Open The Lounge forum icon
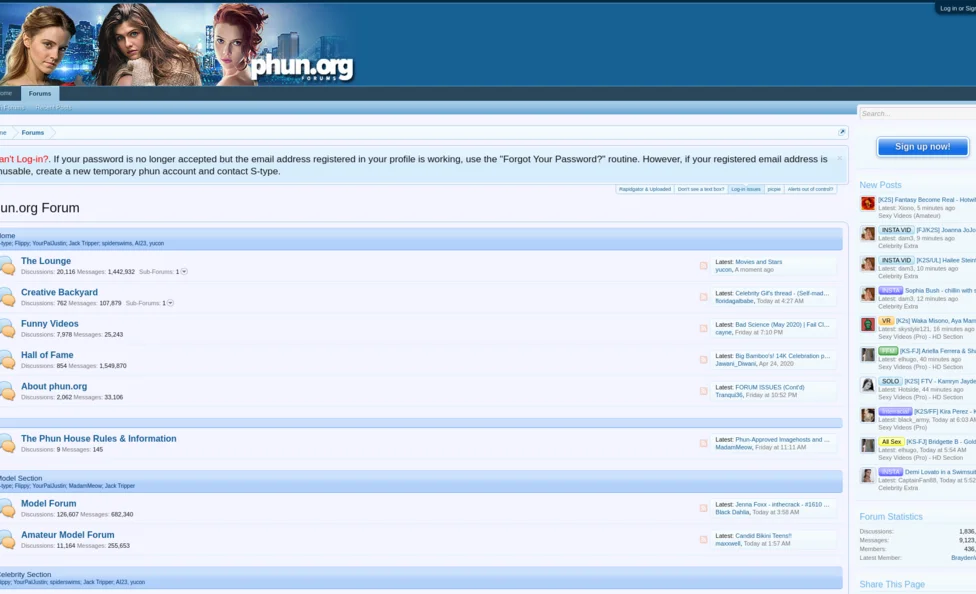This screenshot has width=976, height=594. [x=7, y=266]
